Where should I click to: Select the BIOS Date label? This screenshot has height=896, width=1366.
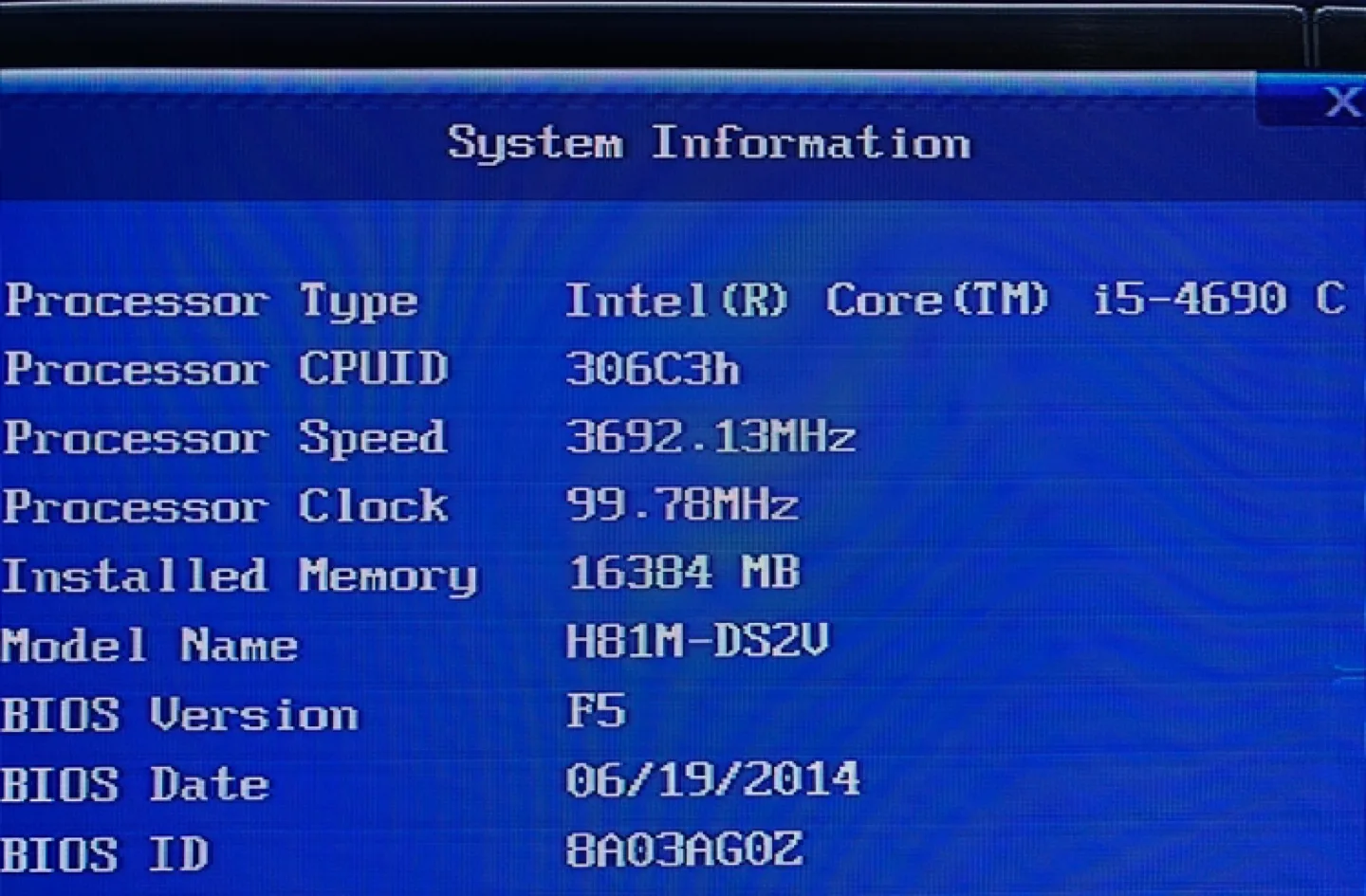(x=136, y=784)
